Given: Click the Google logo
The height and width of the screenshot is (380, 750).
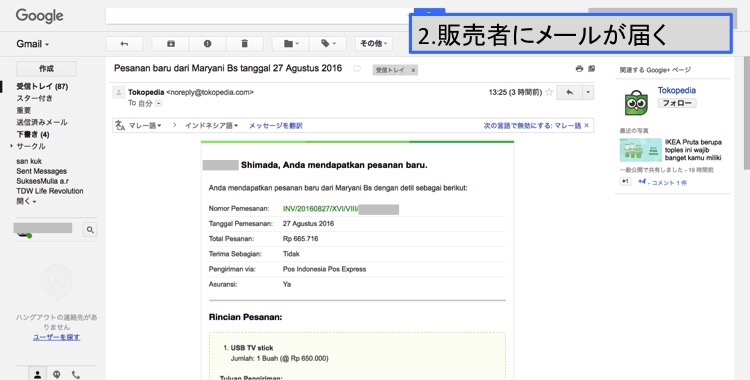Looking at the screenshot, I should point(39,16).
